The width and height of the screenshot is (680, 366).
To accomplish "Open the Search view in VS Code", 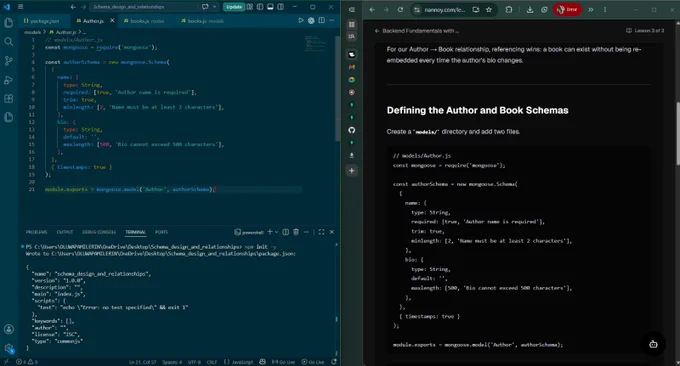I will (x=8, y=42).
